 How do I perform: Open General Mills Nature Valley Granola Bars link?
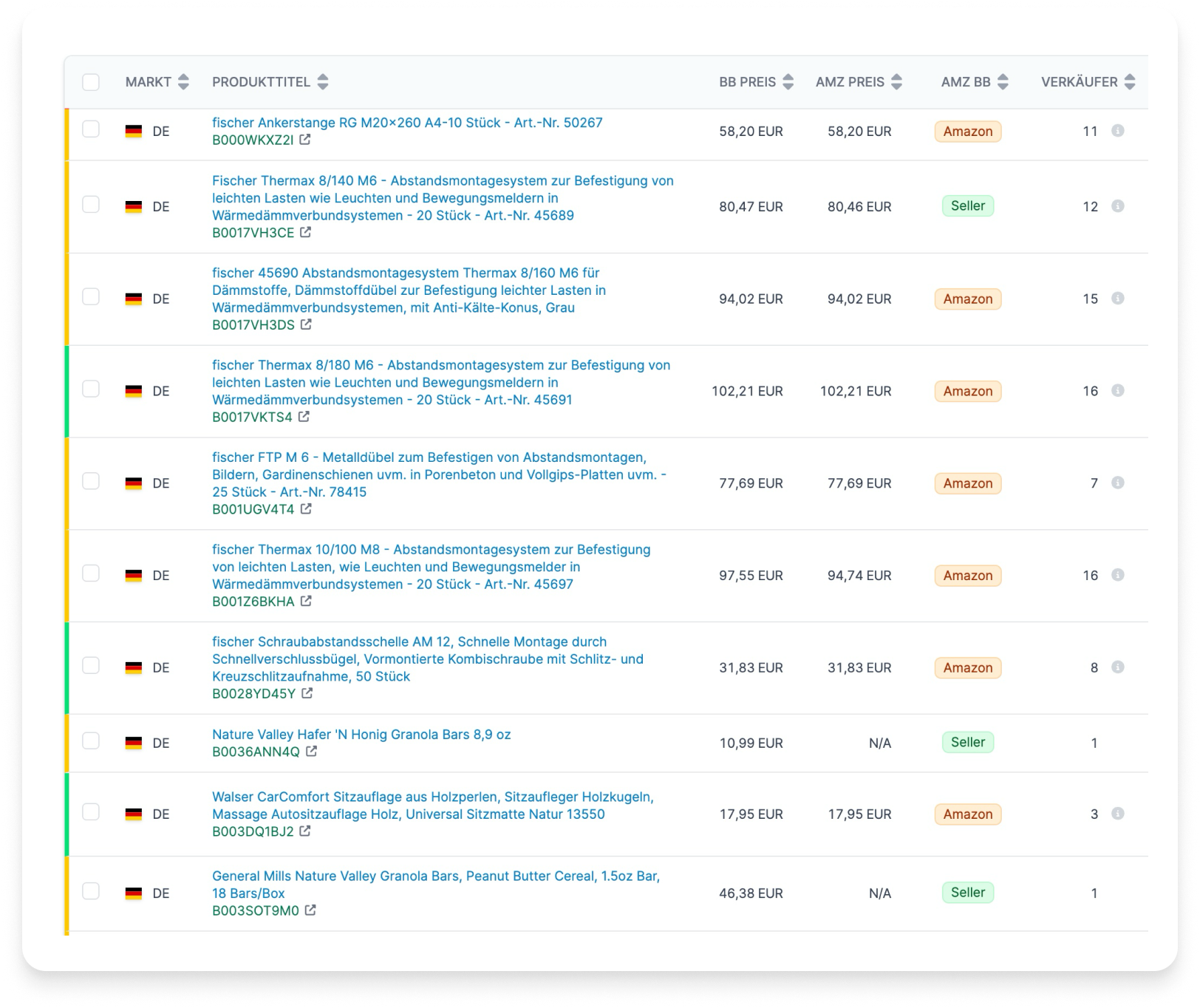click(436, 885)
